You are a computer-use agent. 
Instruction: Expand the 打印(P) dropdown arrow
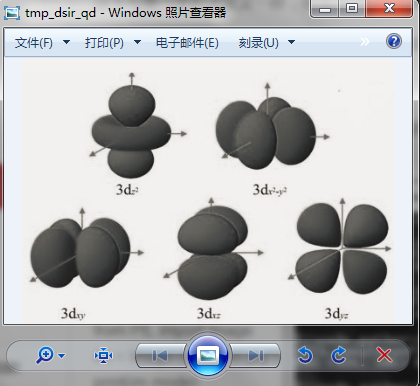click(x=137, y=42)
